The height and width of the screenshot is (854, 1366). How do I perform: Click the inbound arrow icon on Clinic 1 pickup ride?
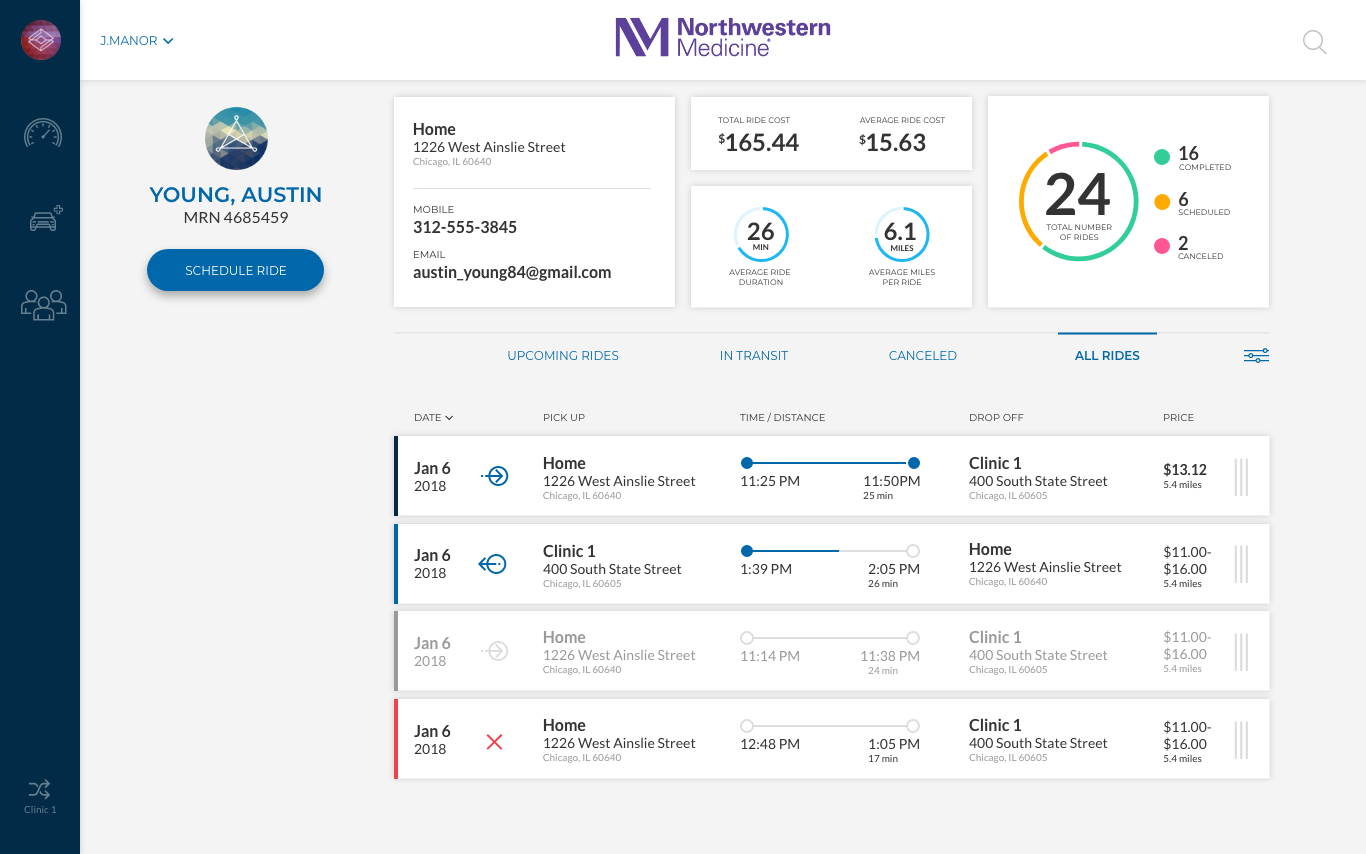point(493,565)
